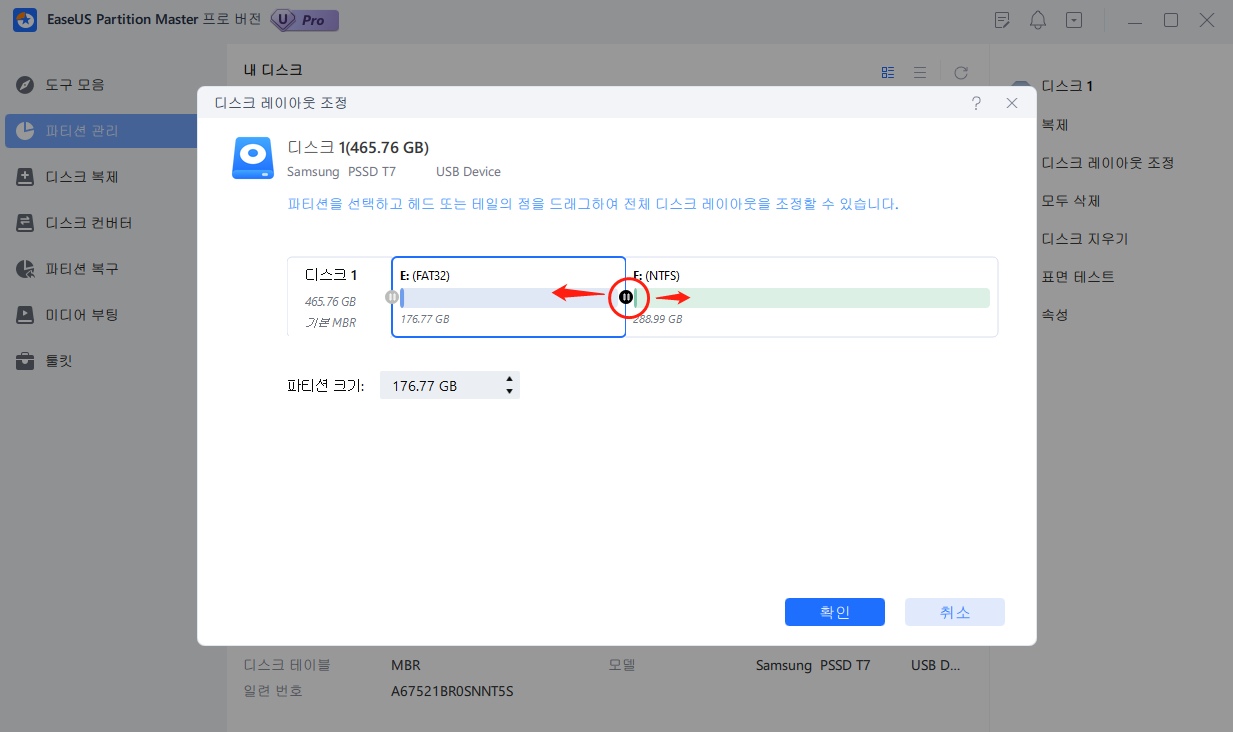Choose 속성 in the right panel
This screenshot has width=1233, height=732.
point(1055,315)
